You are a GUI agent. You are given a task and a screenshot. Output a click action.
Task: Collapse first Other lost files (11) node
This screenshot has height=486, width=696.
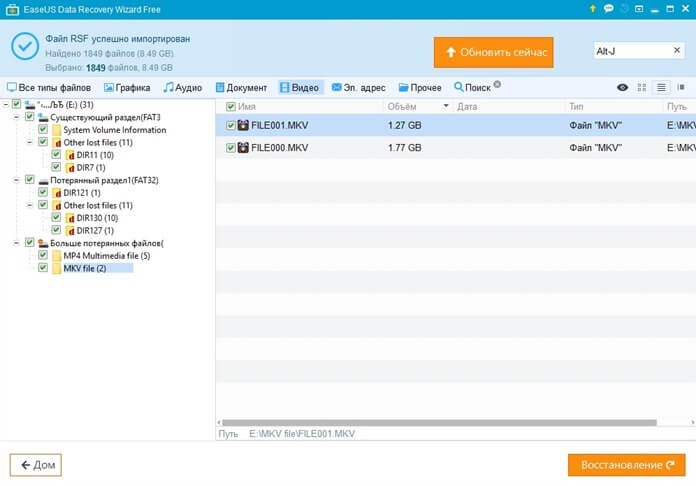pyautogui.click(x=30, y=142)
